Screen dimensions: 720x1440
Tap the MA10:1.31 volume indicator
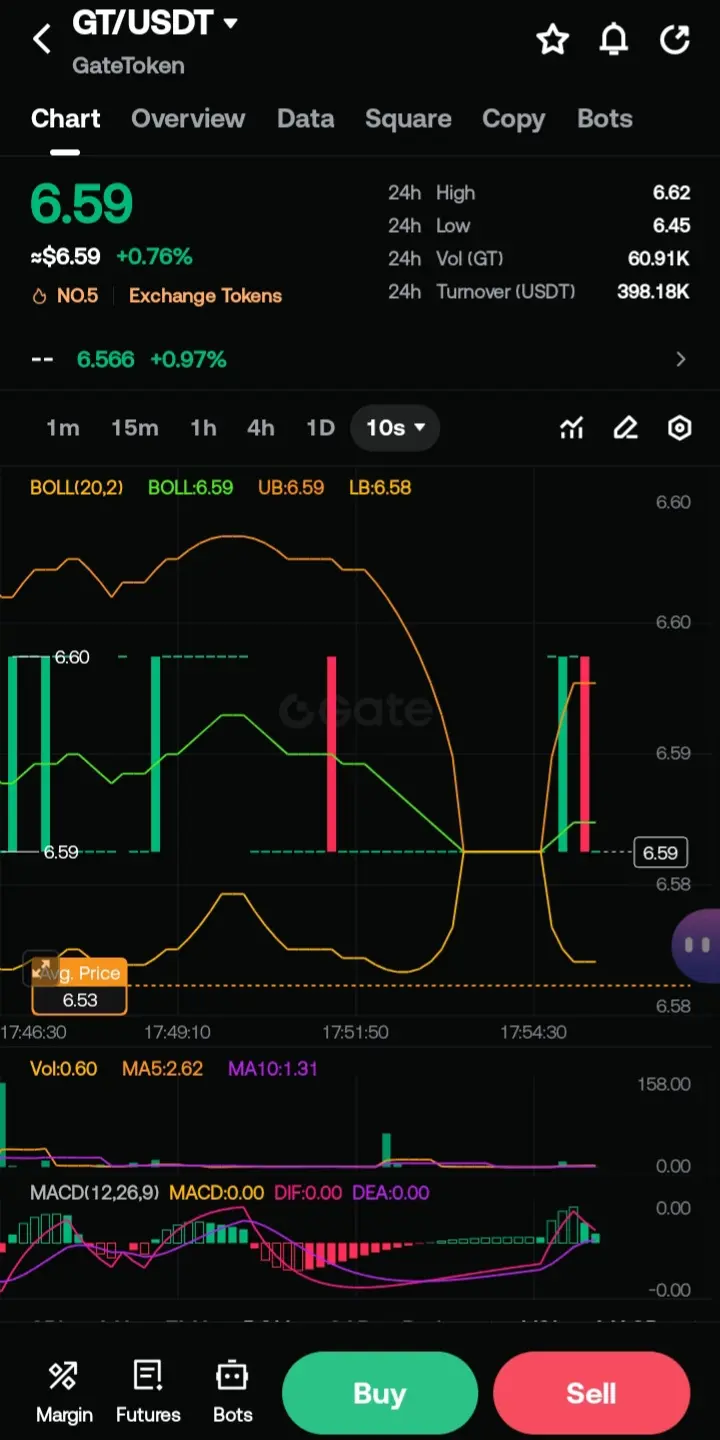[x=273, y=1069]
